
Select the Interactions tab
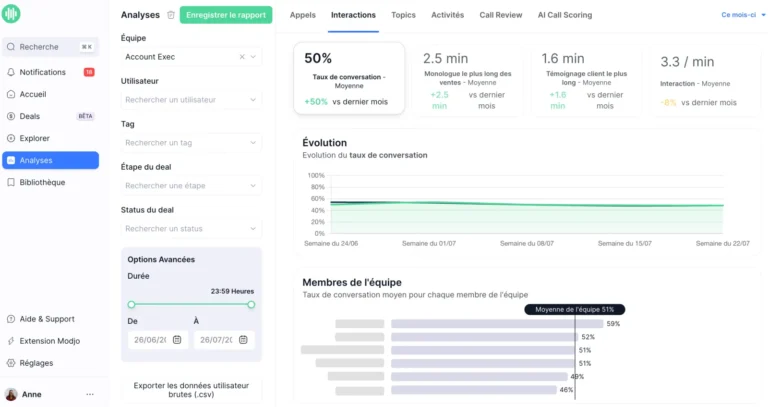tap(353, 15)
